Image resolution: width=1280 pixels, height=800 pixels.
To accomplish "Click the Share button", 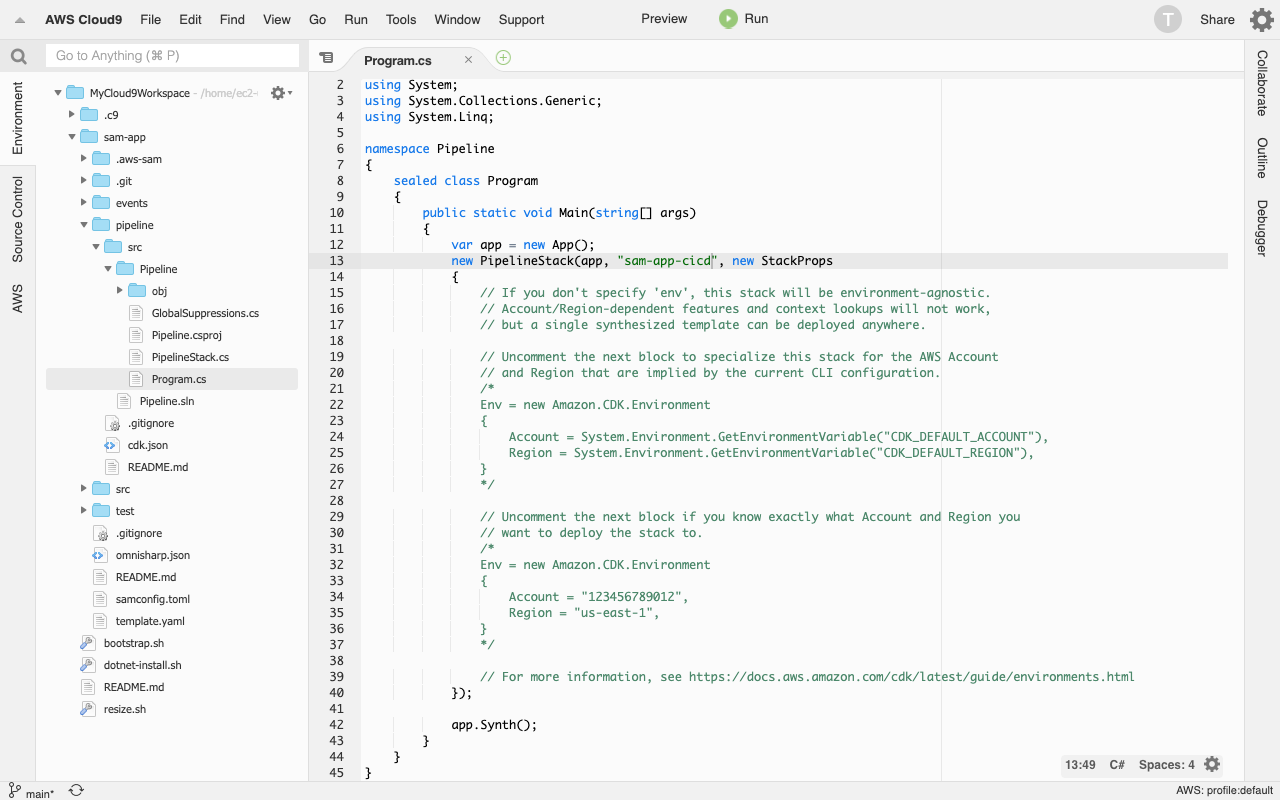I will coord(1217,19).
